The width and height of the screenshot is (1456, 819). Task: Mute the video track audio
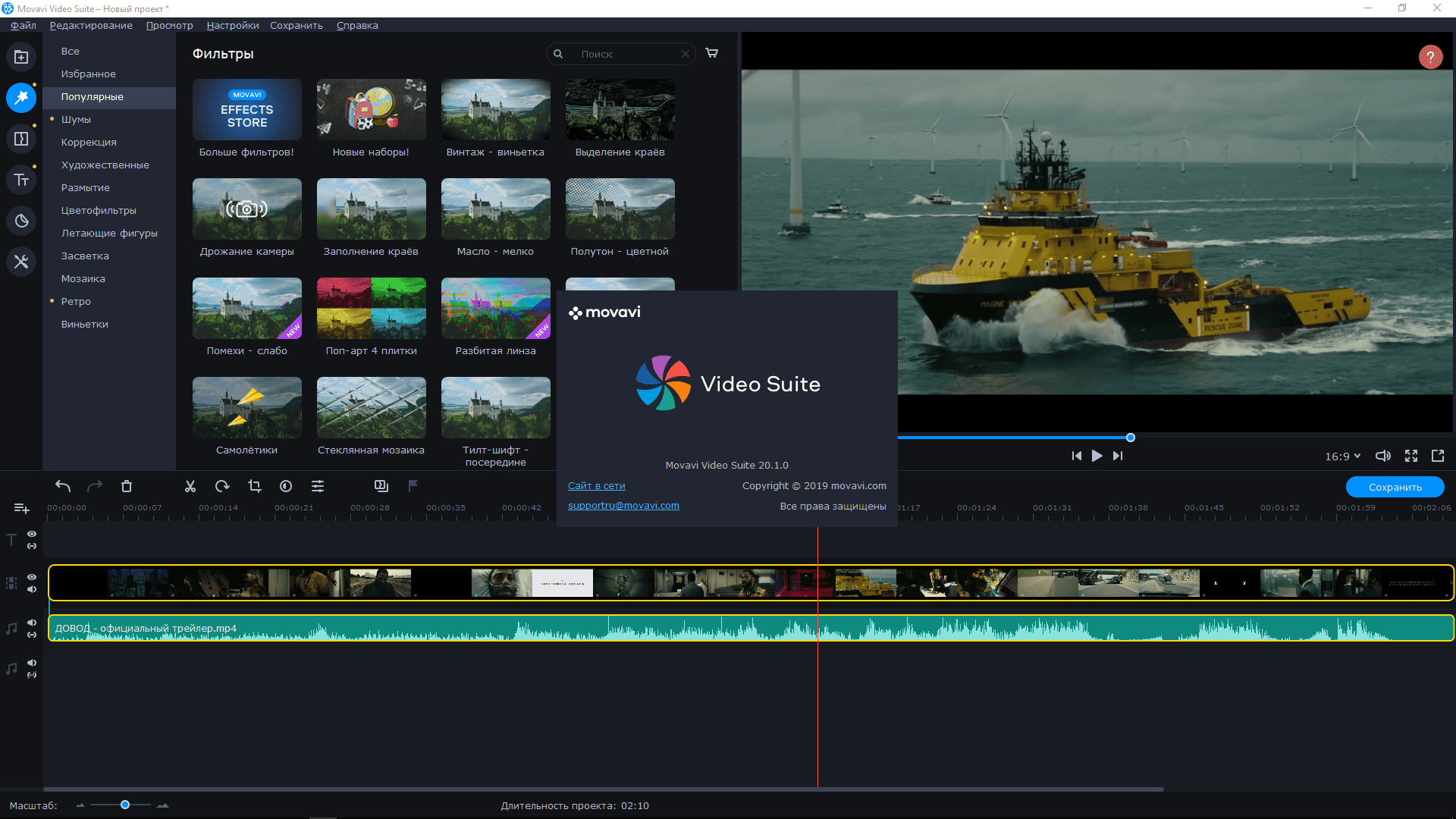32,589
